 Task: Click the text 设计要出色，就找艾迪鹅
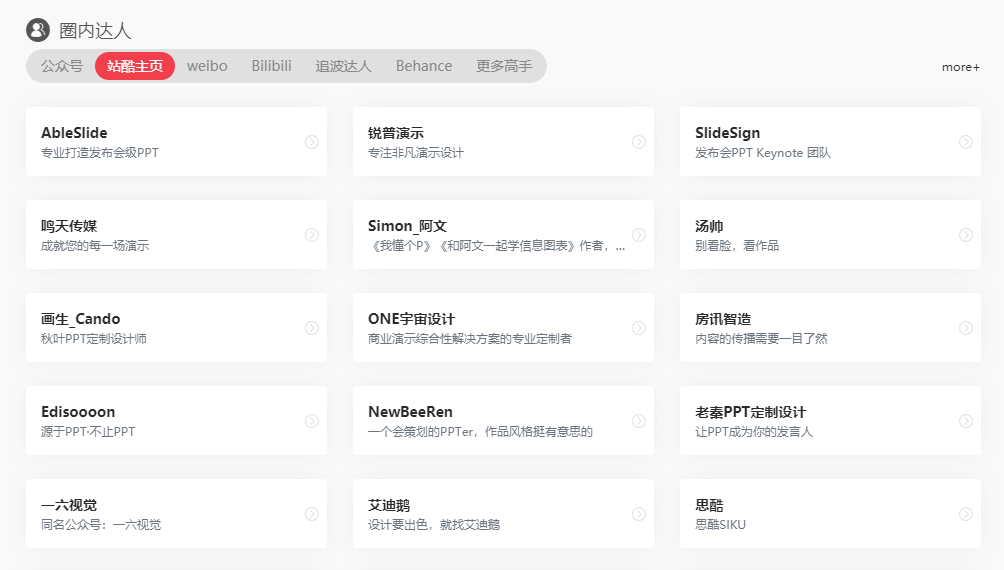click(x=433, y=525)
